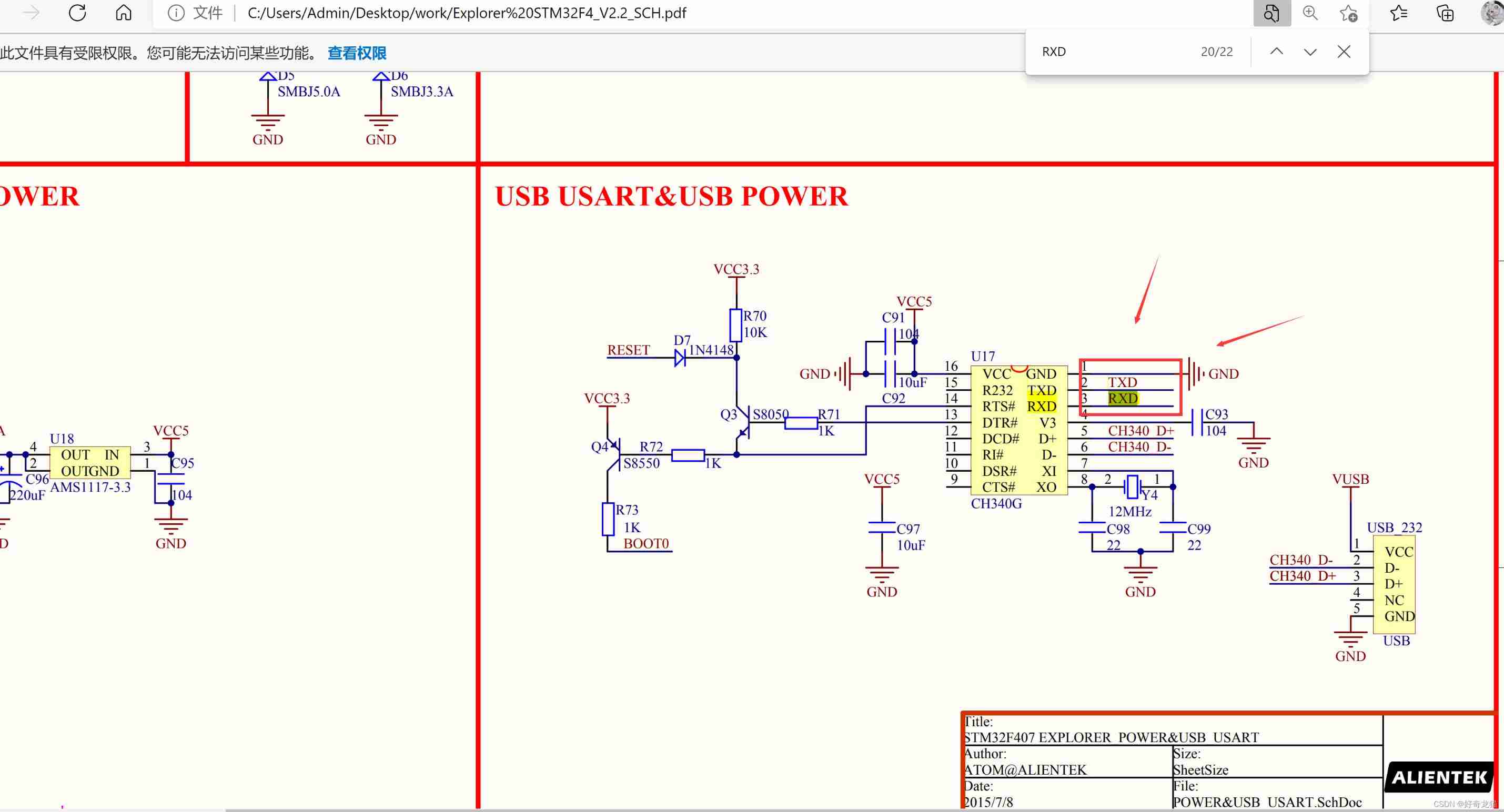This screenshot has width=1504, height=812.
Task: Click the R73 resistor label
Action: click(x=627, y=510)
